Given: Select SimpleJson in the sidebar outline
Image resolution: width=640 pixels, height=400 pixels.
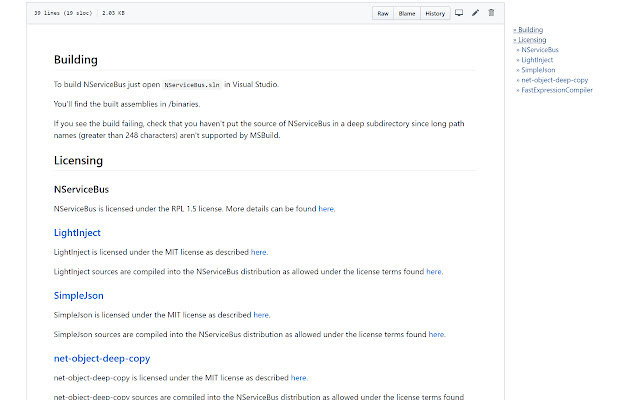Looking at the screenshot, I should coord(538,70).
